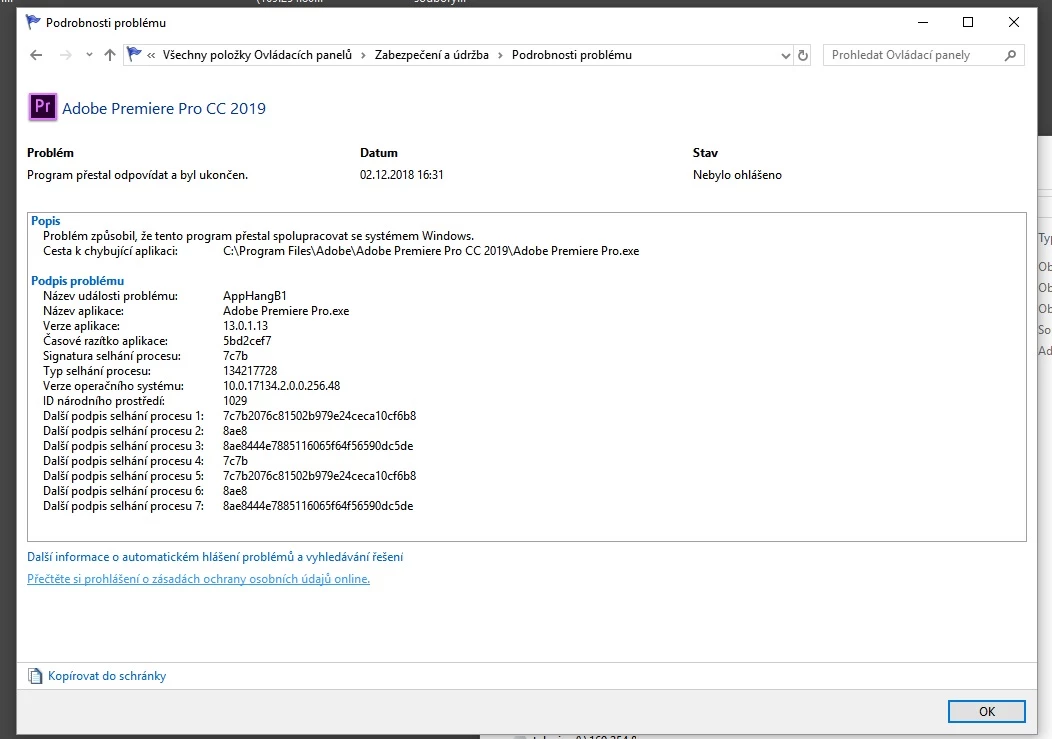Select process type value 134217728
The height and width of the screenshot is (739, 1052).
pos(250,371)
